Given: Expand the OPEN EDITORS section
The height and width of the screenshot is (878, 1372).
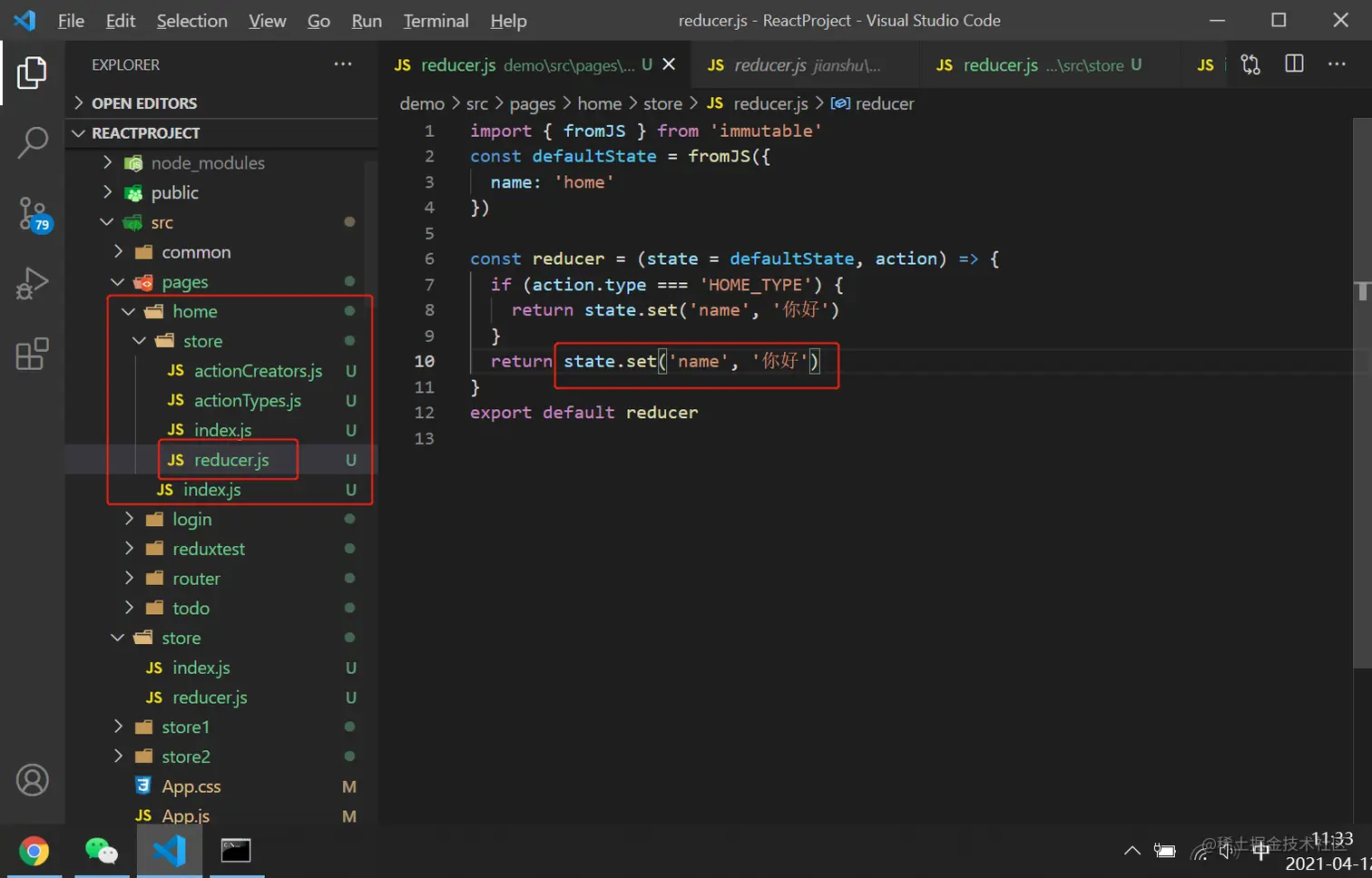Looking at the screenshot, I should coord(144,103).
